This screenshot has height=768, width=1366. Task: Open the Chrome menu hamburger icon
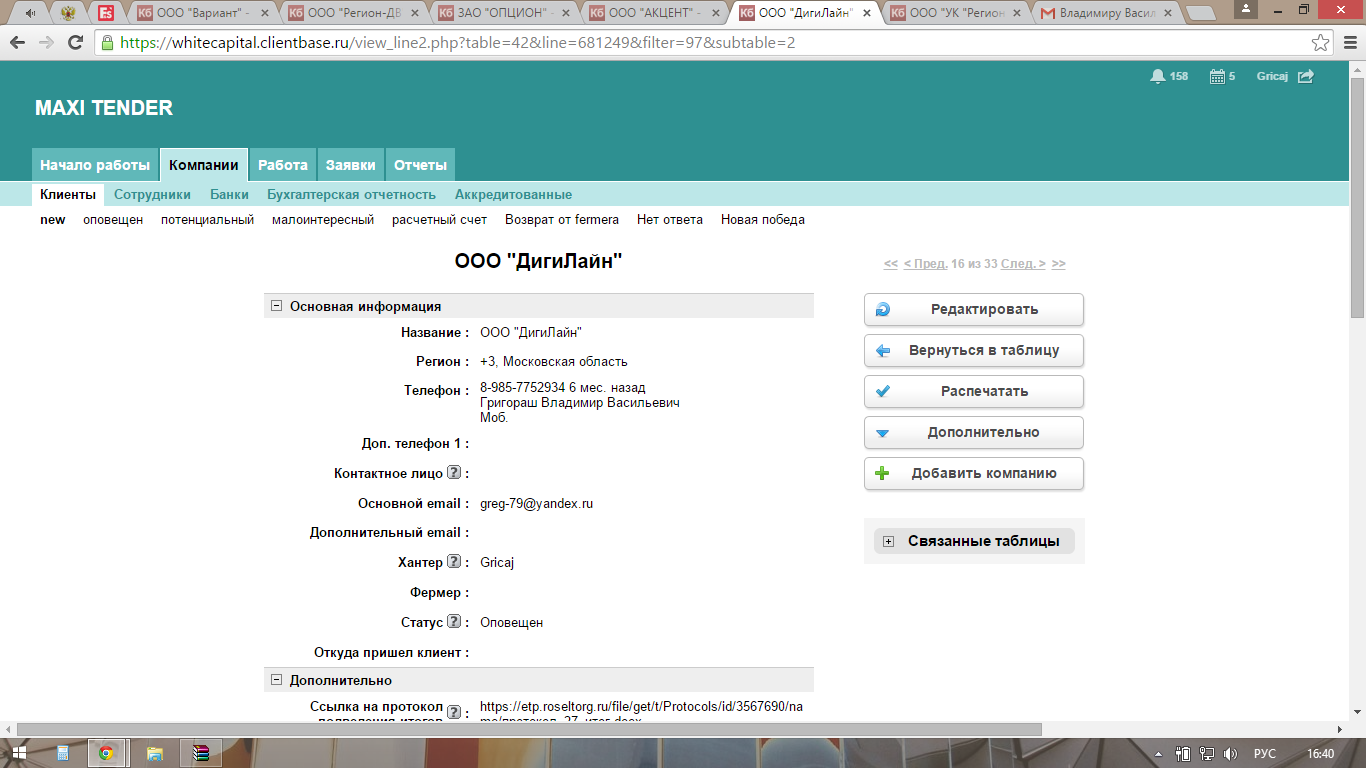[x=1348, y=43]
